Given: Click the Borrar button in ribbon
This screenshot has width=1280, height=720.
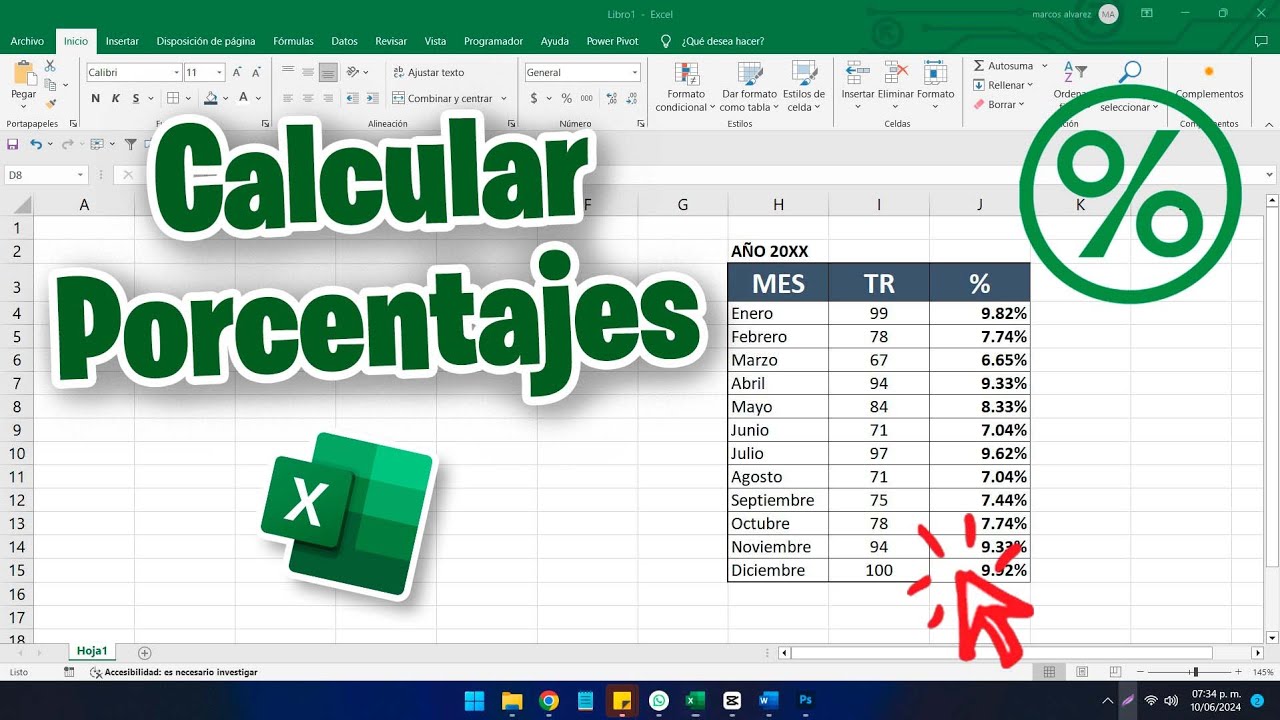Looking at the screenshot, I should click(x=999, y=104).
